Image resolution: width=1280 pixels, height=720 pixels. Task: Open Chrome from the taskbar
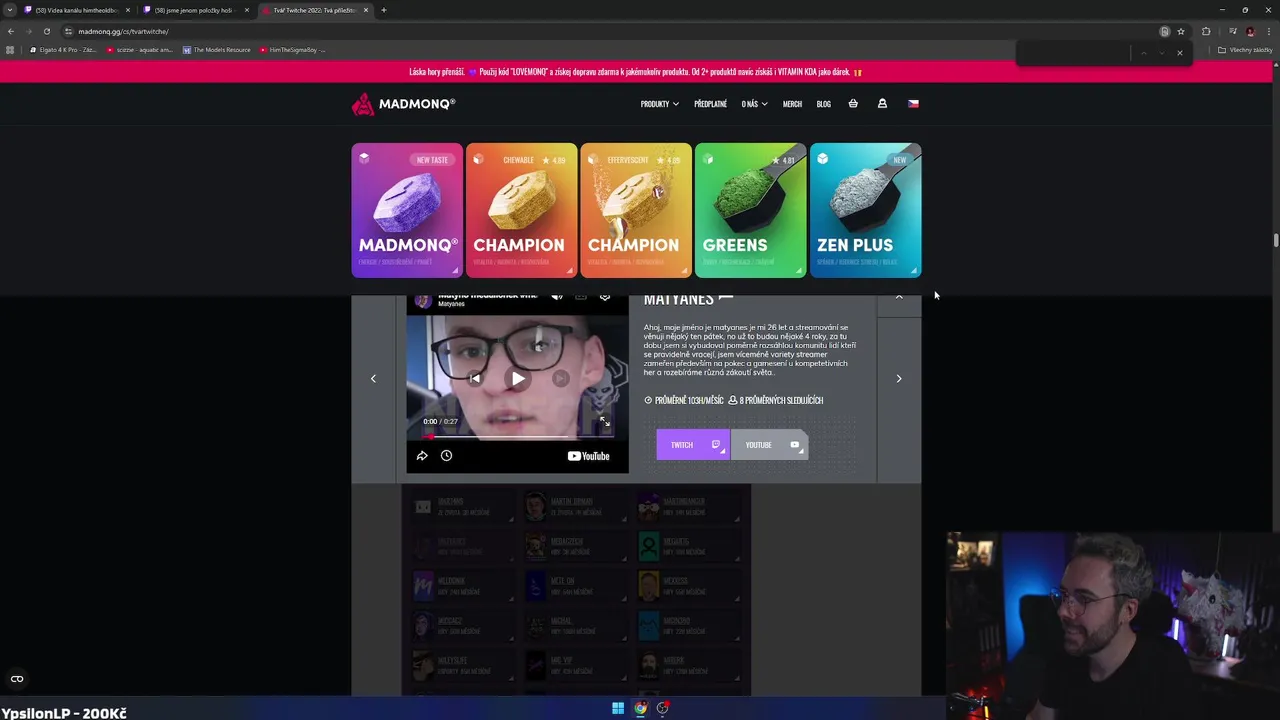pyautogui.click(x=640, y=708)
